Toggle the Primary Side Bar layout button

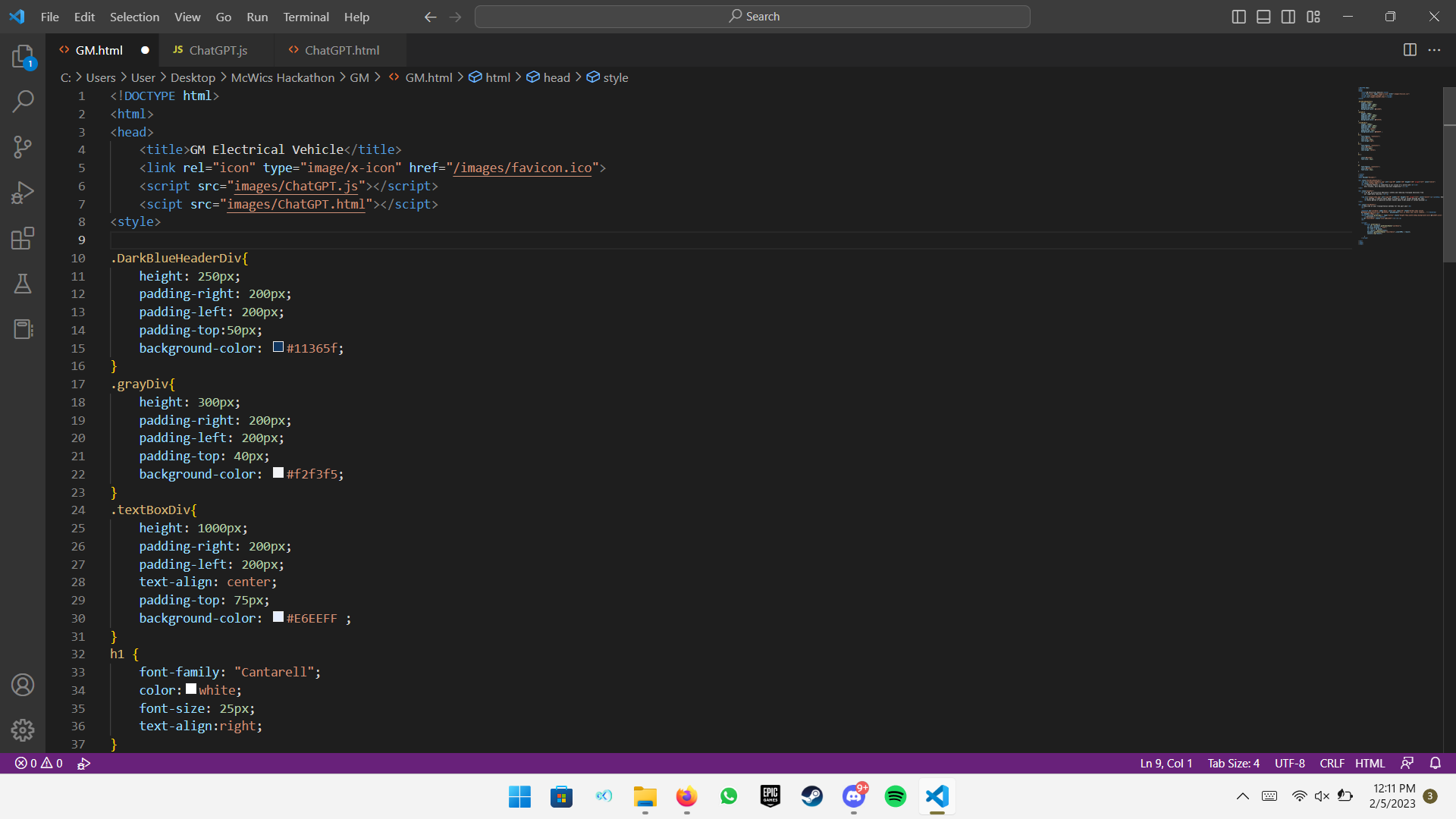(x=1238, y=17)
